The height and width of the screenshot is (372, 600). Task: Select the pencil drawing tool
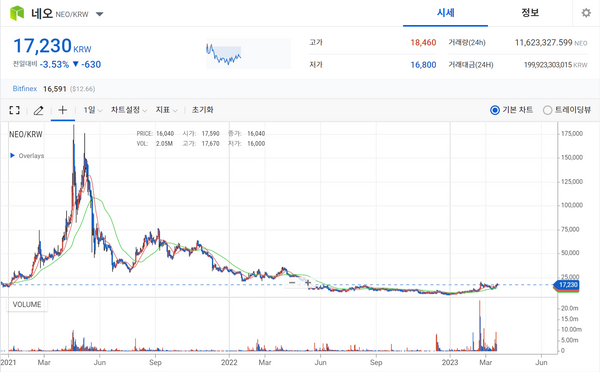click(x=38, y=111)
